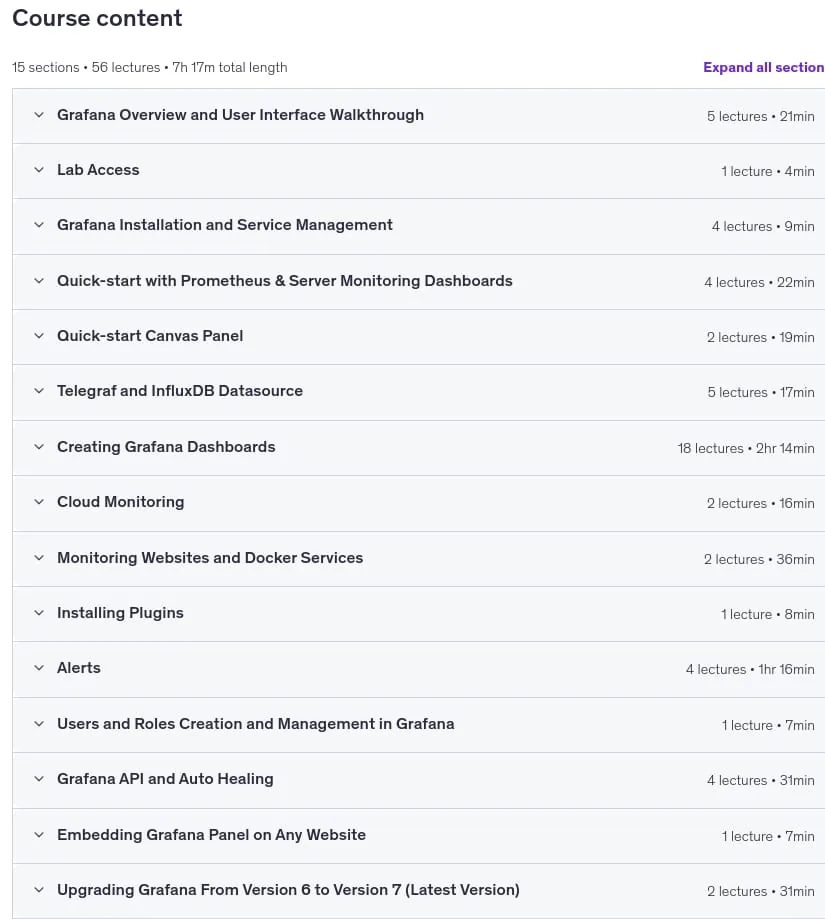
Task: Click '4 lectures • 9min' summary
Action: pyautogui.click(x=763, y=226)
